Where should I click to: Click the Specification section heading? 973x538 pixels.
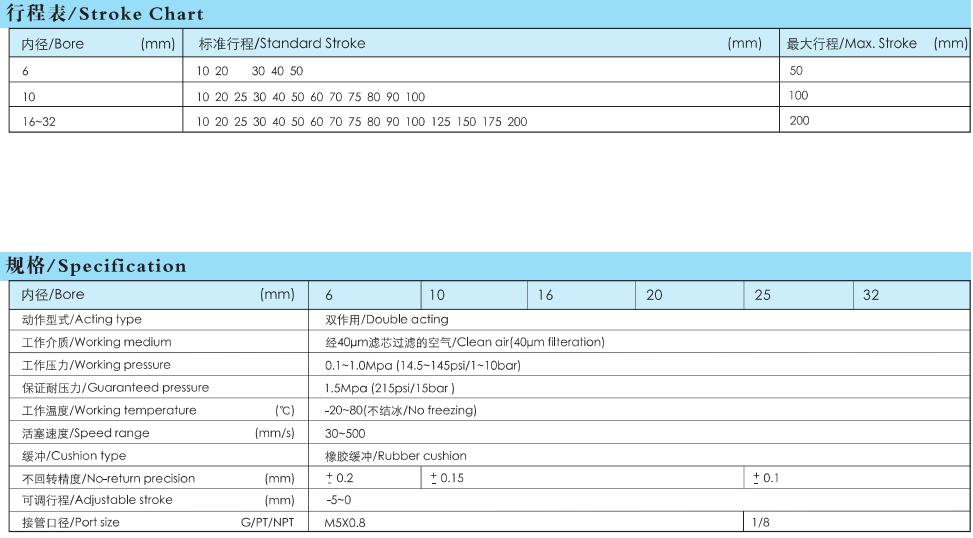click(96, 266)
